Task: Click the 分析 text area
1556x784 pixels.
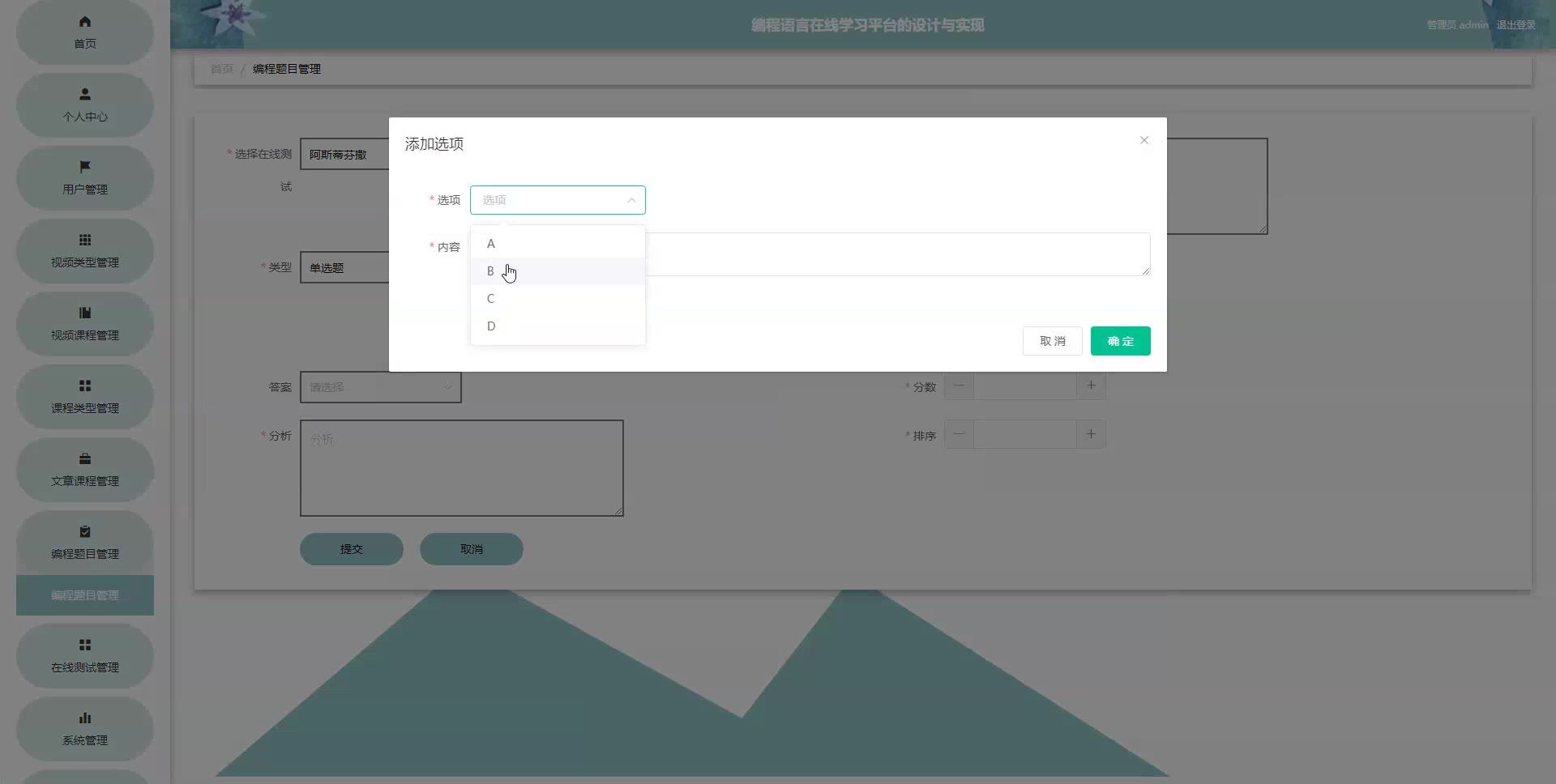Action: point(462,468)
